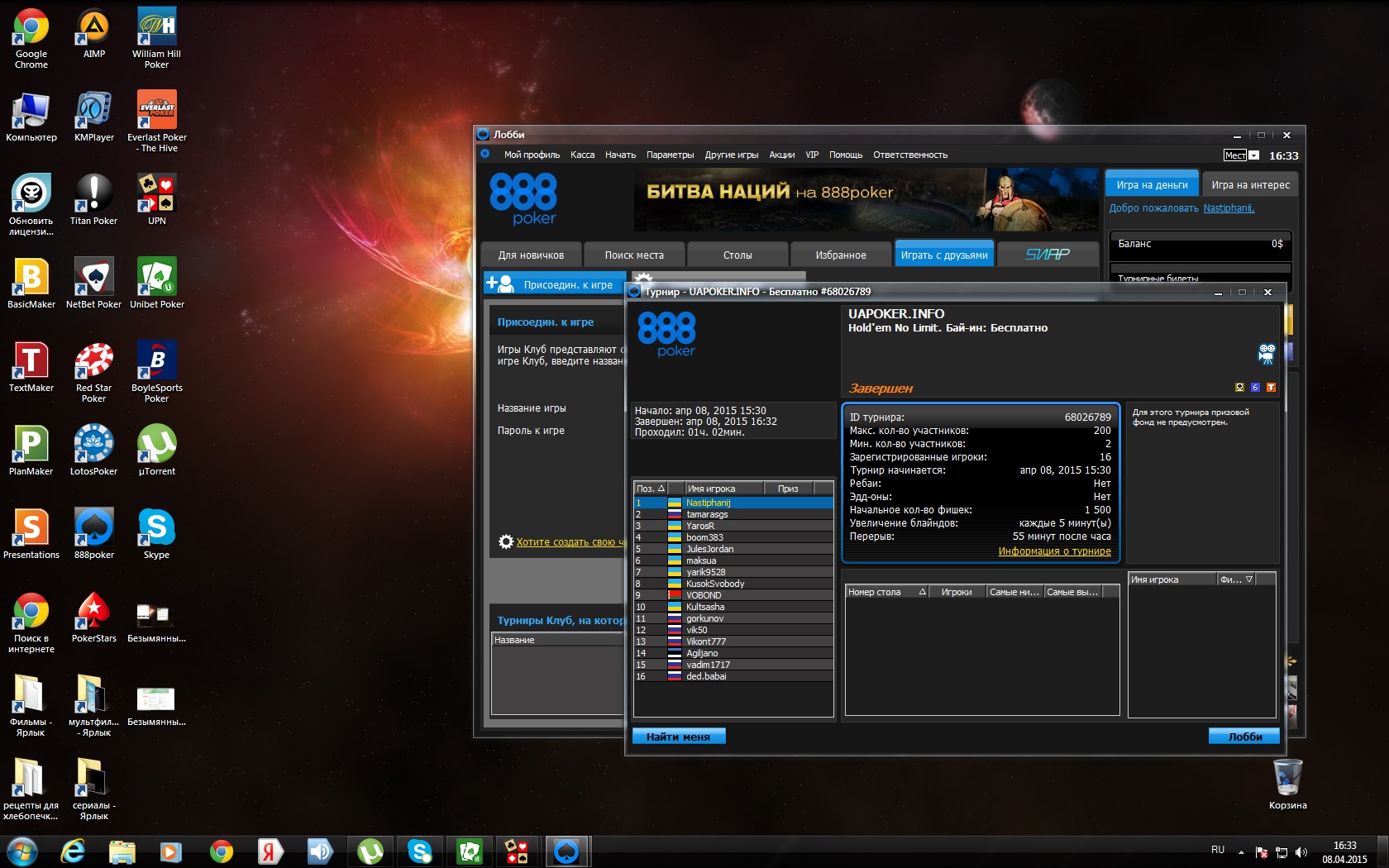Screen dimensions: 1389x868
Task: Click the gear icon beside Хотите создать свою
Action: point(506,541)
